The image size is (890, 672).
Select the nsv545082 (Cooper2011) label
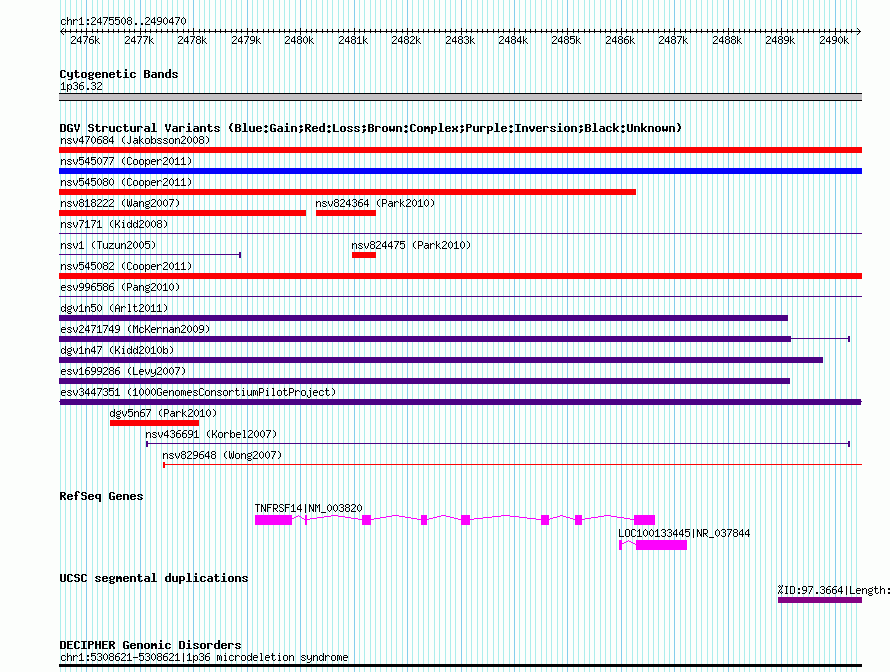point(126,266)
